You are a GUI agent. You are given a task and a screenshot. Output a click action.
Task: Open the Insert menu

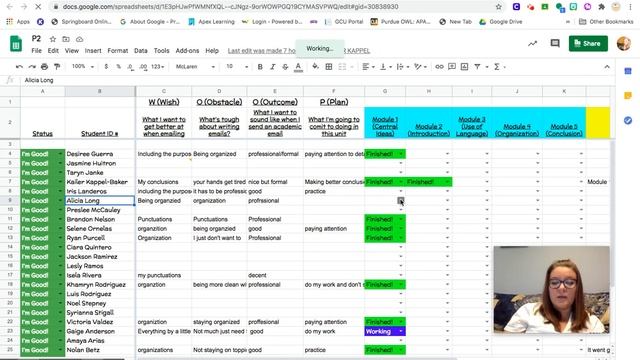pos(93,51)
